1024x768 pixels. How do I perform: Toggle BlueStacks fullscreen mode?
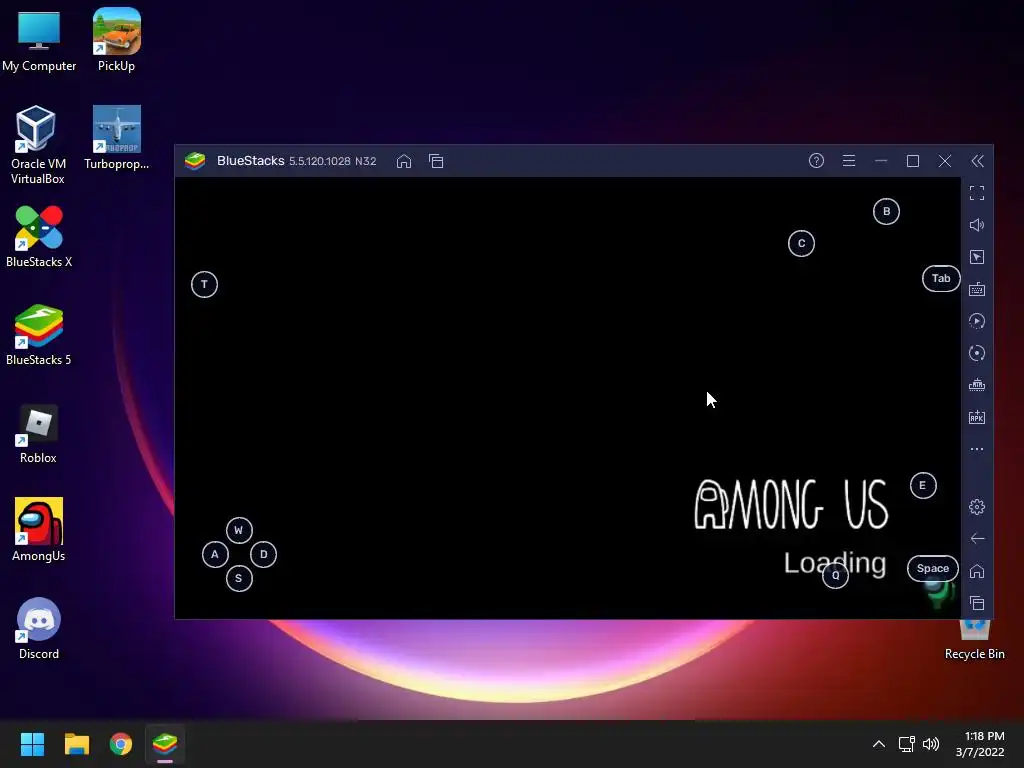[x=976, y=193]
